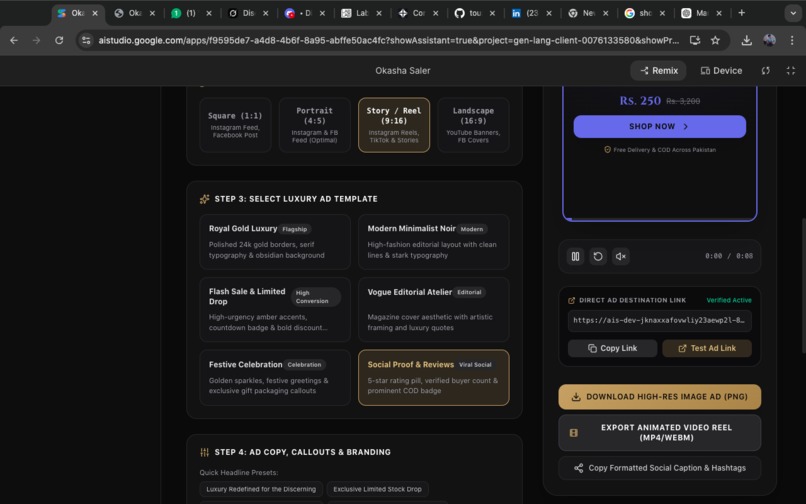Screen dimensions: 806x504
Task: Enter fullscreen mode icon
Action: pyautogui.click(x=791, y=70)
